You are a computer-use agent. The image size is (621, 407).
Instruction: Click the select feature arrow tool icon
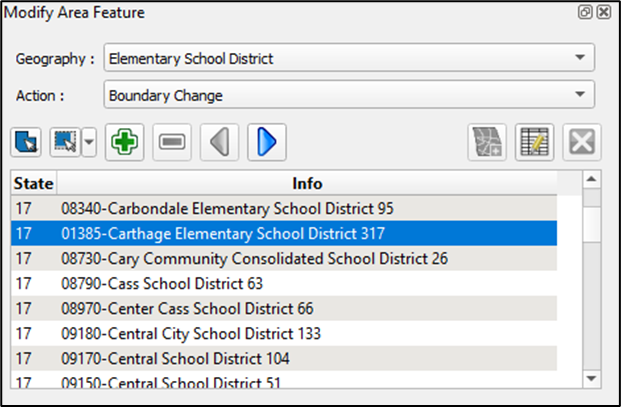26,143
